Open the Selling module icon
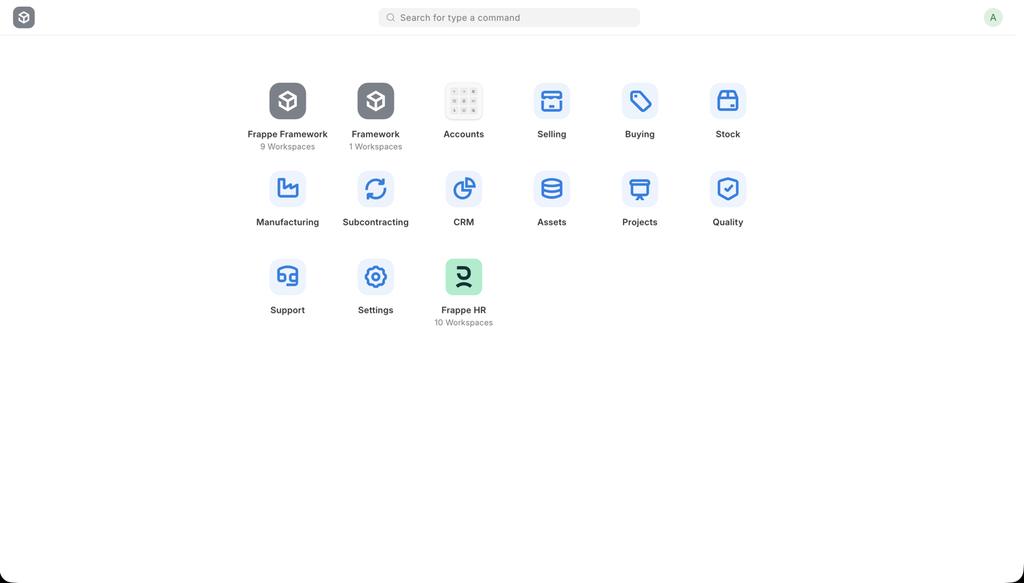Screen dimensions: 1024x583 coord(552,101)
